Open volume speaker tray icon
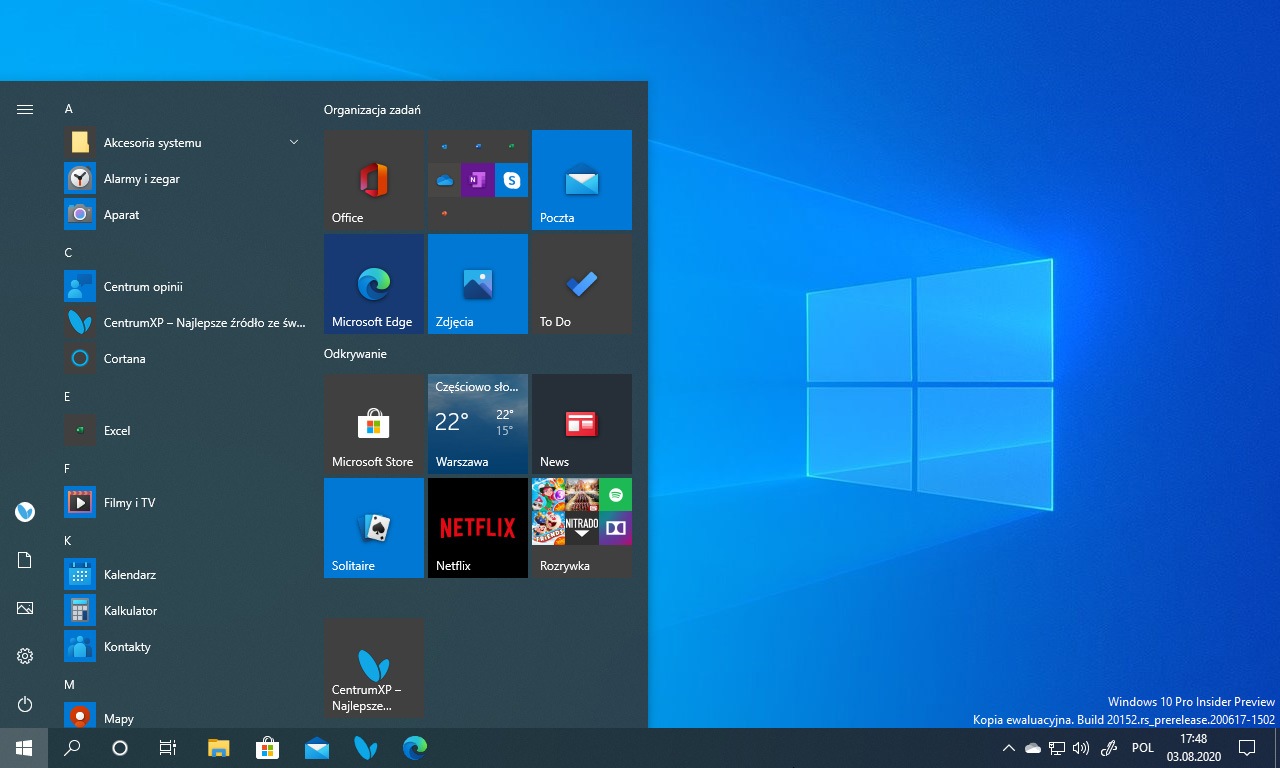 point(1081,748)
